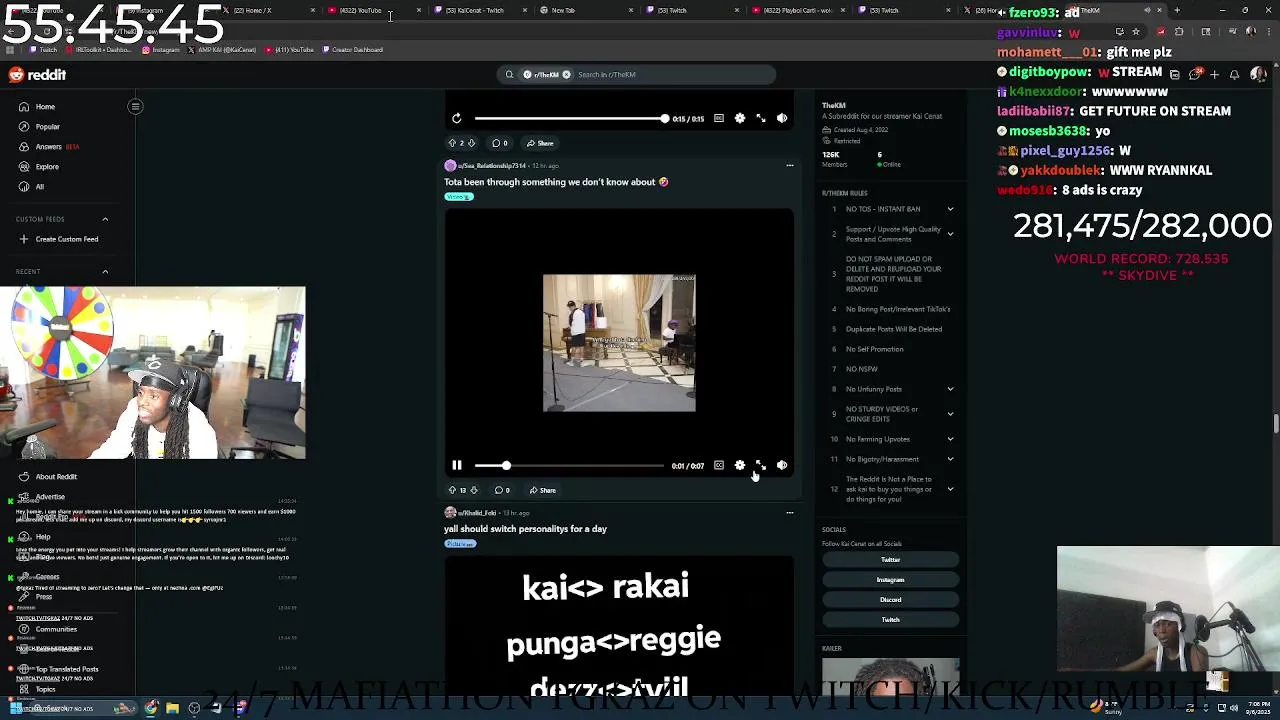Viewport: 1280px width, 720px height.
Task: Open the Twitch social link button
Action: [x=890, y=620]
